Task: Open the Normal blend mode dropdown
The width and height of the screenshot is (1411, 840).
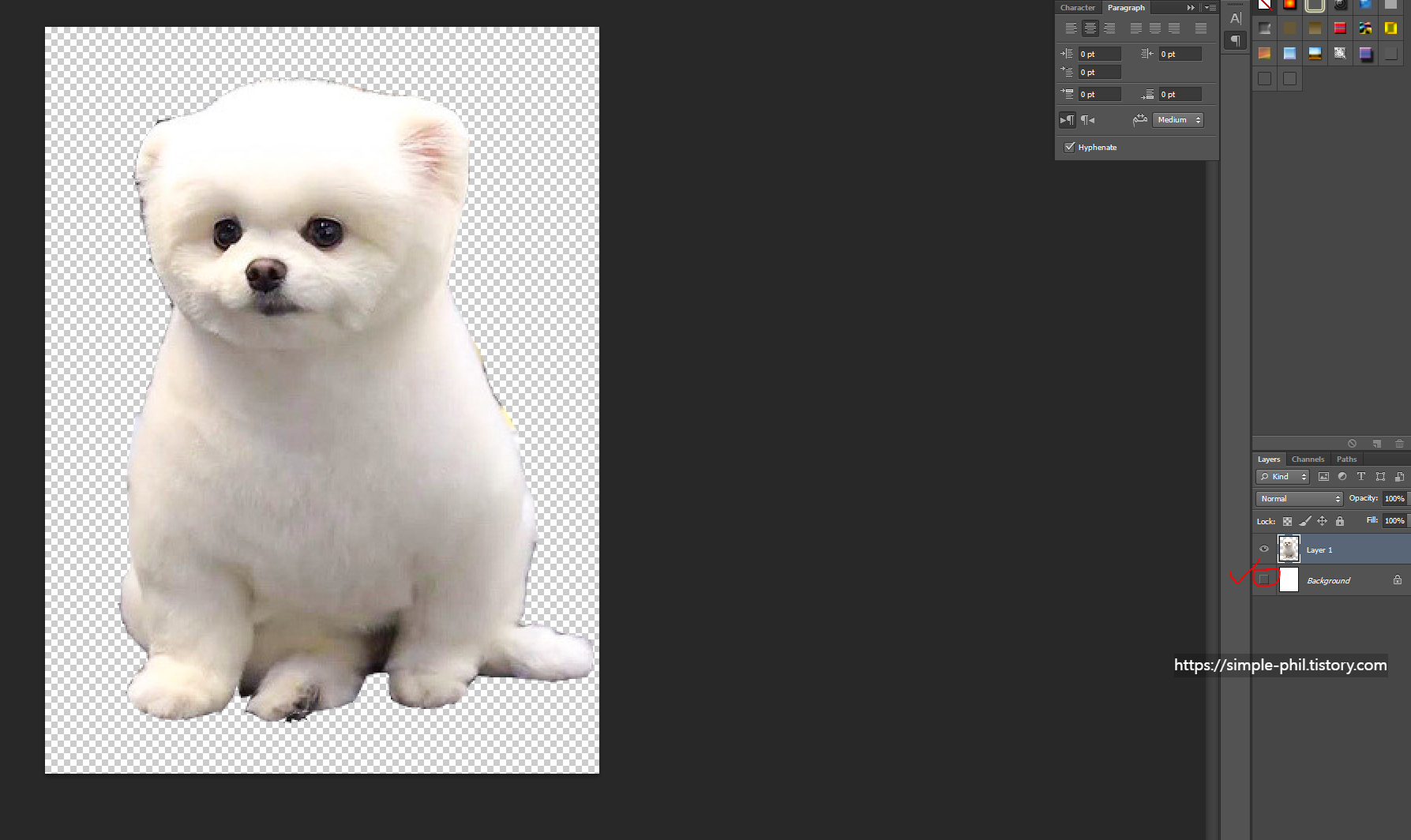Action: click(1299, 499)
